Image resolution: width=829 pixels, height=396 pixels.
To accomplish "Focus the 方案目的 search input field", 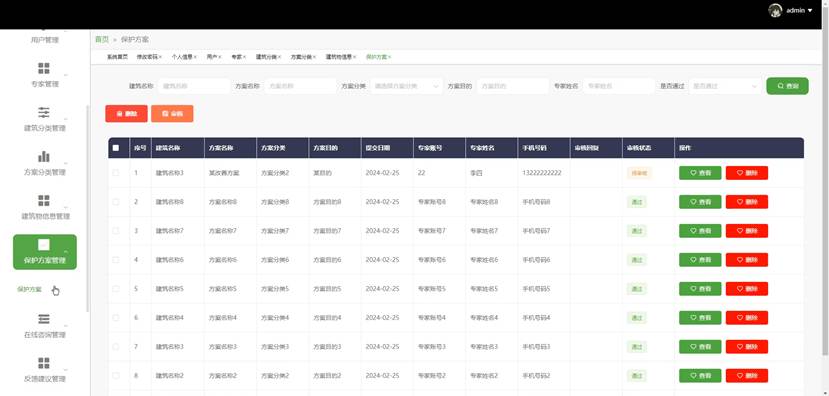I will (512, 86).
